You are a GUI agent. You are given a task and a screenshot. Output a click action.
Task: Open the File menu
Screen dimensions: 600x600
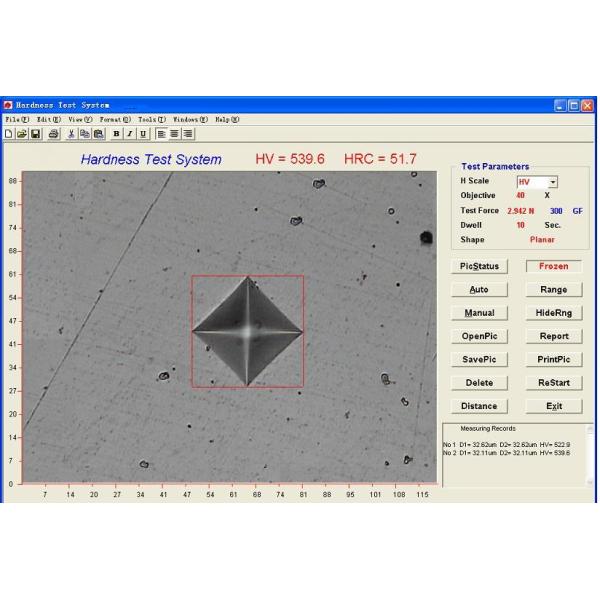[x=17, y=119]
